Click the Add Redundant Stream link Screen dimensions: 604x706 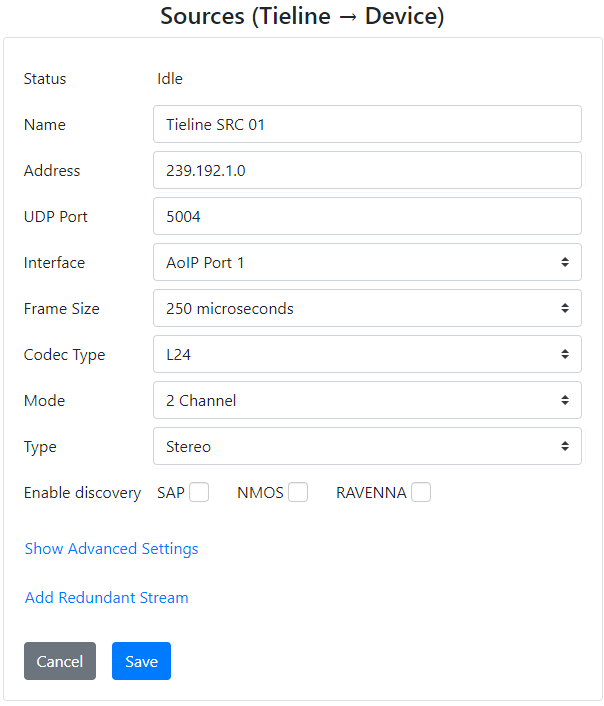tap(106, 598)
